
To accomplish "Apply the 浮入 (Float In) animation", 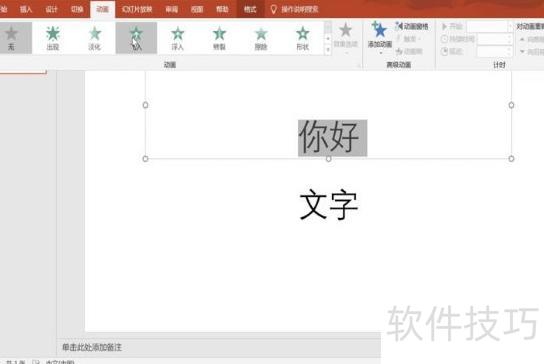I will [x=178, y=38].
